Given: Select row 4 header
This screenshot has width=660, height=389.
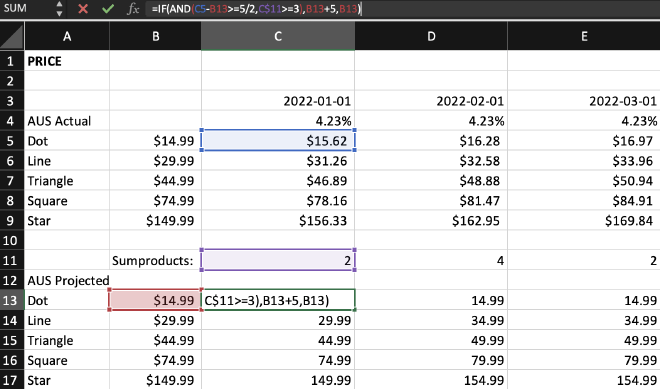Looking at the screenshot, I should coord(12,121).
